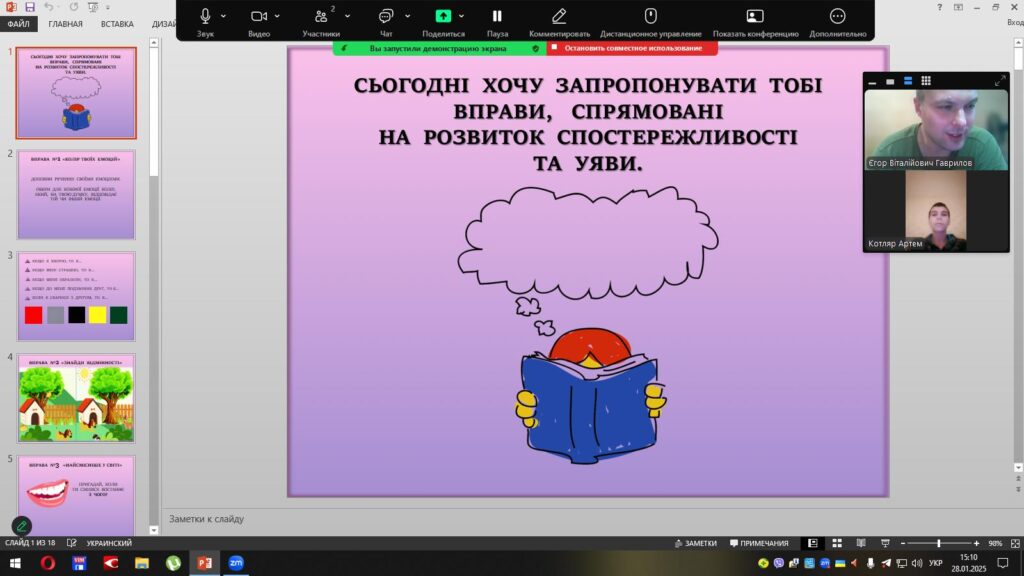
Task: Open the Zoom Участники participants panel
Action: (x=321, y=16)
